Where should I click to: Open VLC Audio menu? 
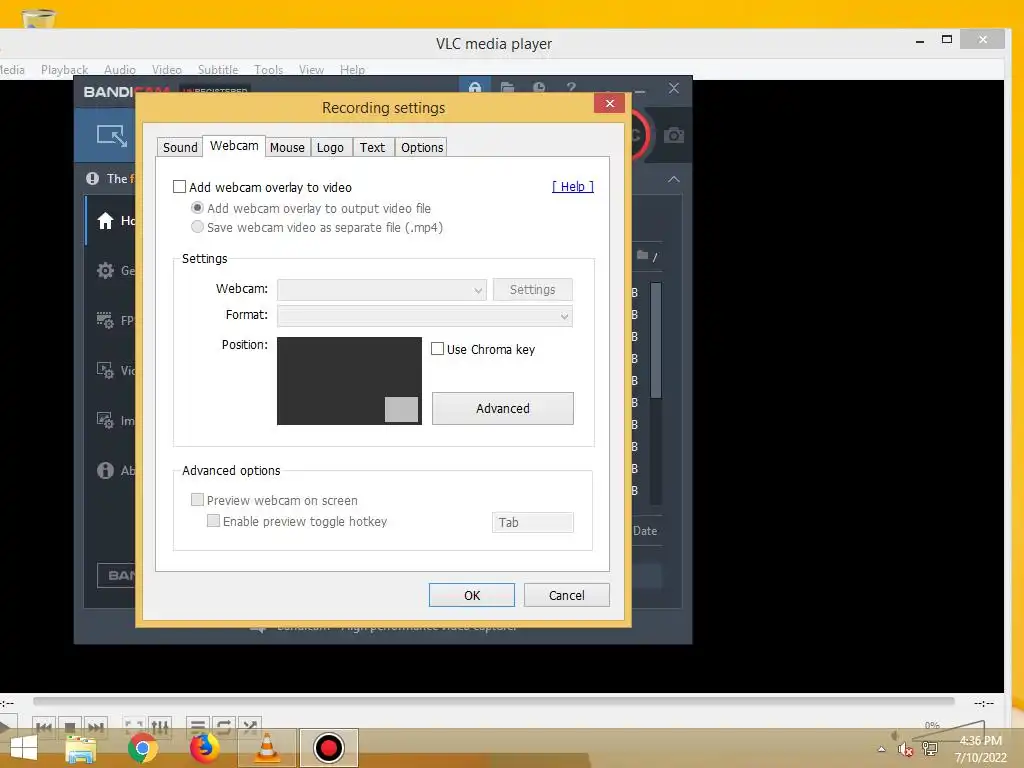(x=120, y=69)
